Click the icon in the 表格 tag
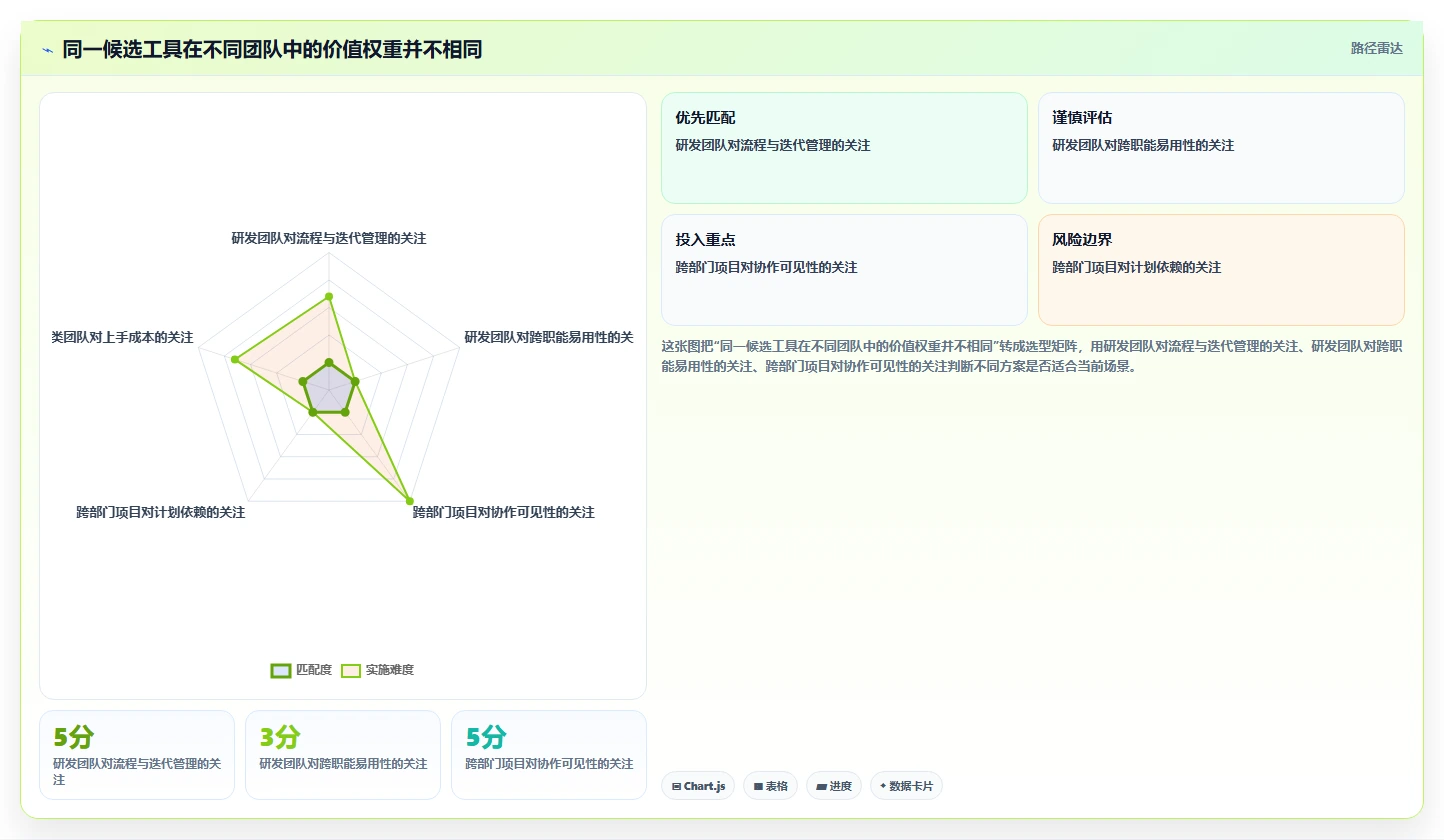 [758, 786]
